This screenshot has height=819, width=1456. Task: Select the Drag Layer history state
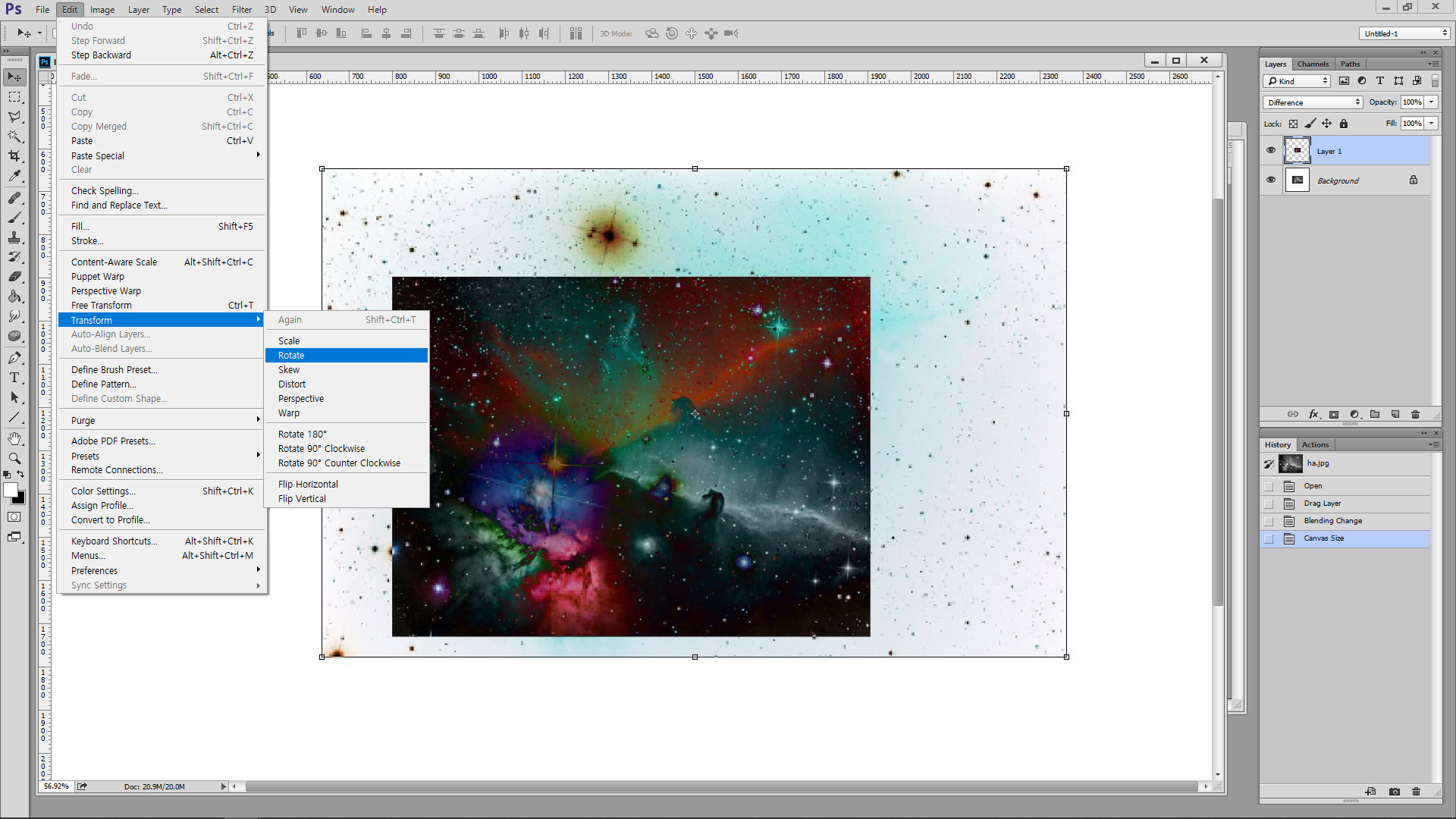coord(1346,504)
